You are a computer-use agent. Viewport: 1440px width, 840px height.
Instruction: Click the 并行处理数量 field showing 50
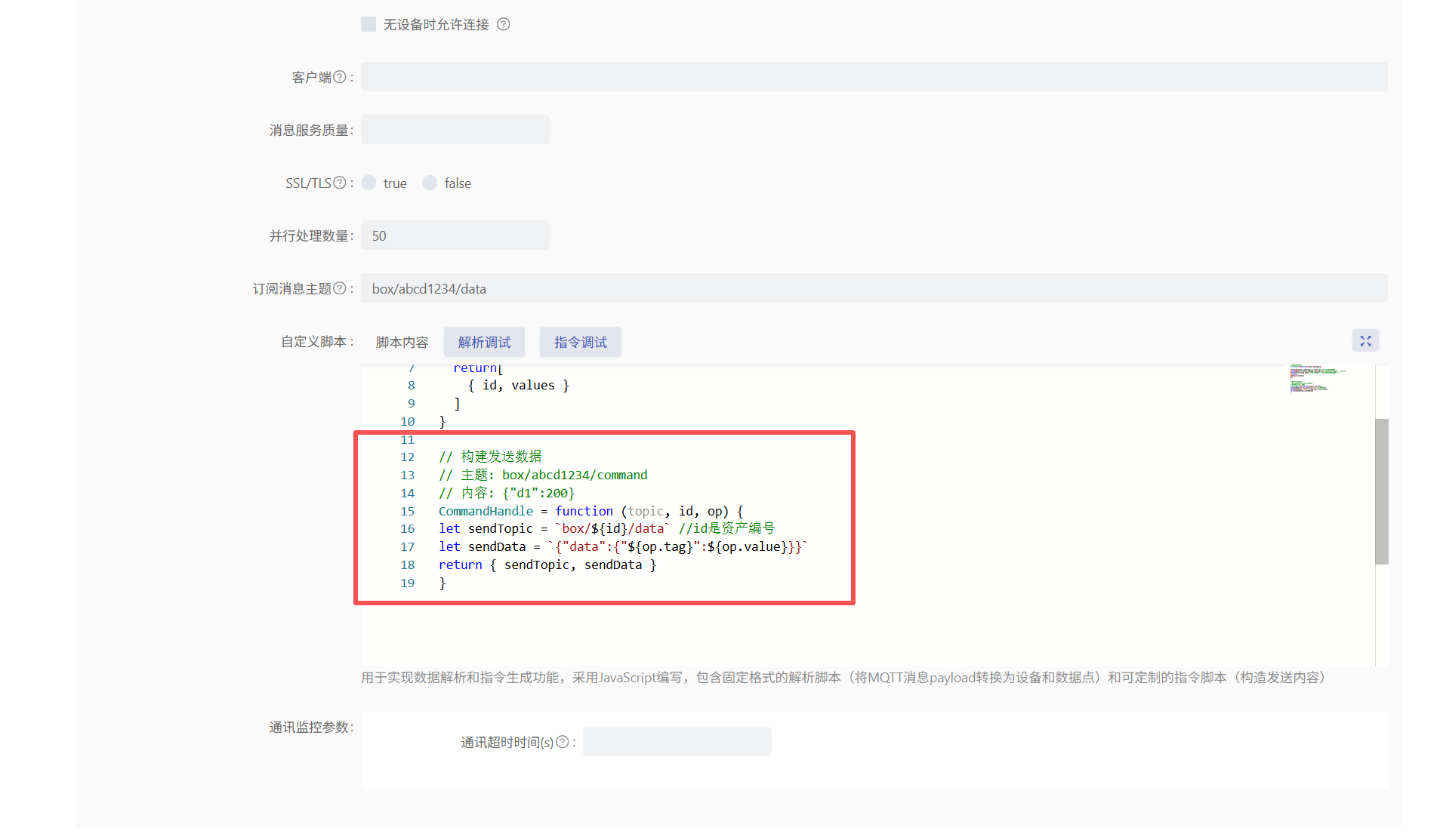tap(455, 235)
